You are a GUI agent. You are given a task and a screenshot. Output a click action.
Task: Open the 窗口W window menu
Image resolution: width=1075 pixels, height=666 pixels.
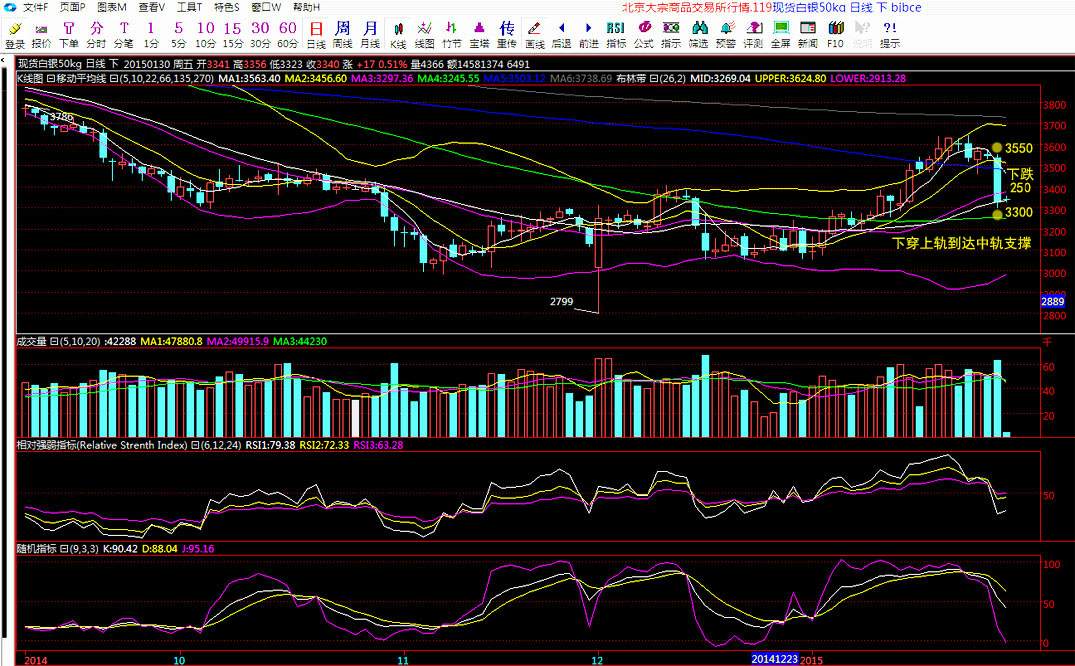266,8
